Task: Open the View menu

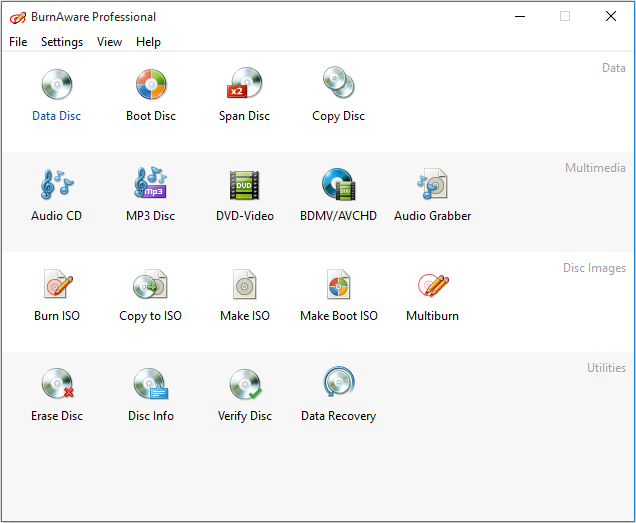Action: pos(110,42)
